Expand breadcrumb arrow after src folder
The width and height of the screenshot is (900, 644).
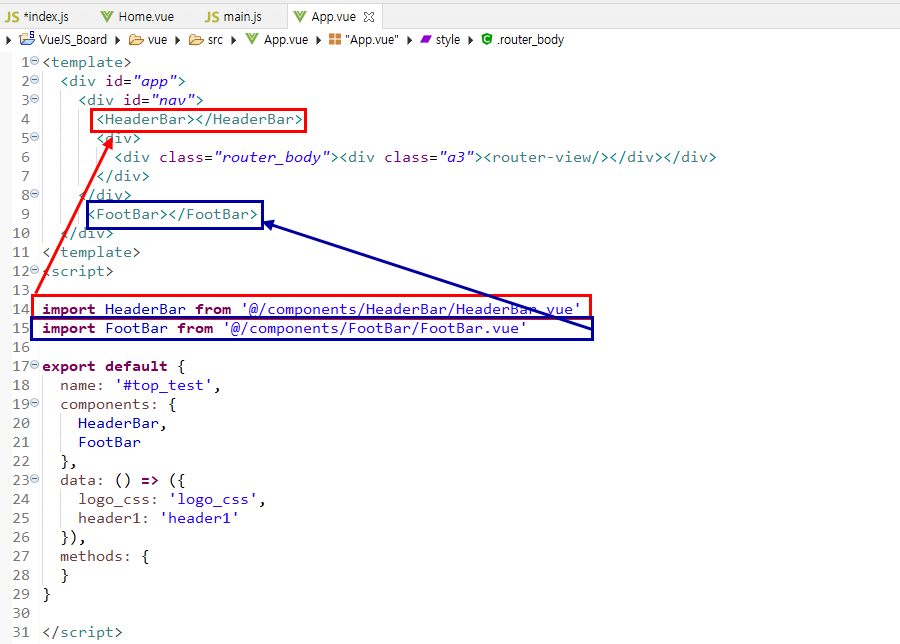click(x=234, y=40)
